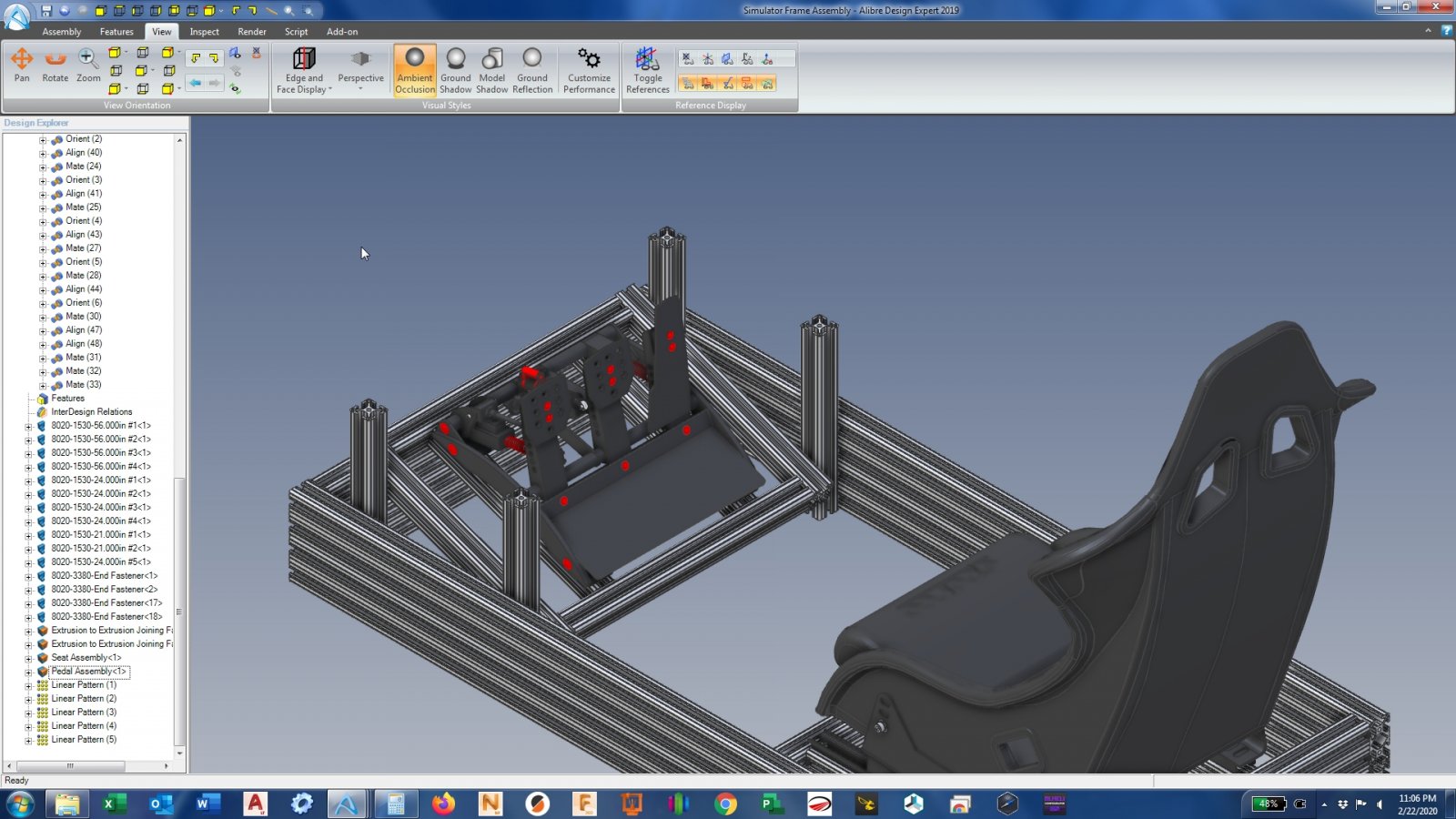The image size is (1456, 819).
Task: Expand the Orient (2) constraint node
Action: point(43,140)
